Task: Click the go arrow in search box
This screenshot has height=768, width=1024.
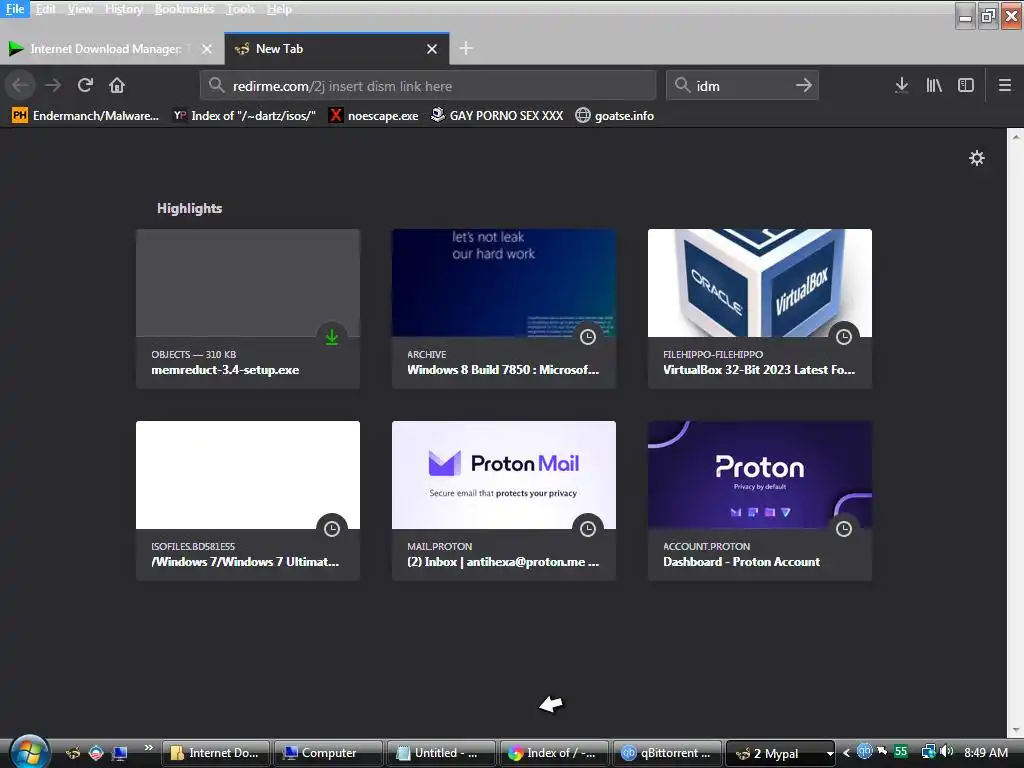Action: 804,86
